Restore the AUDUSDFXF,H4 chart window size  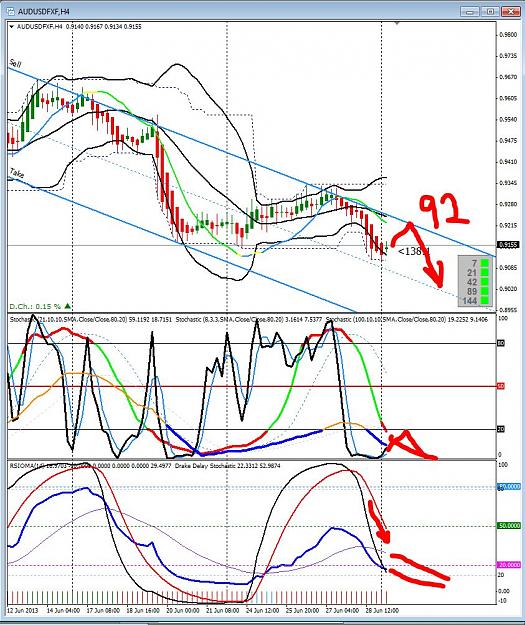[491, 12]
